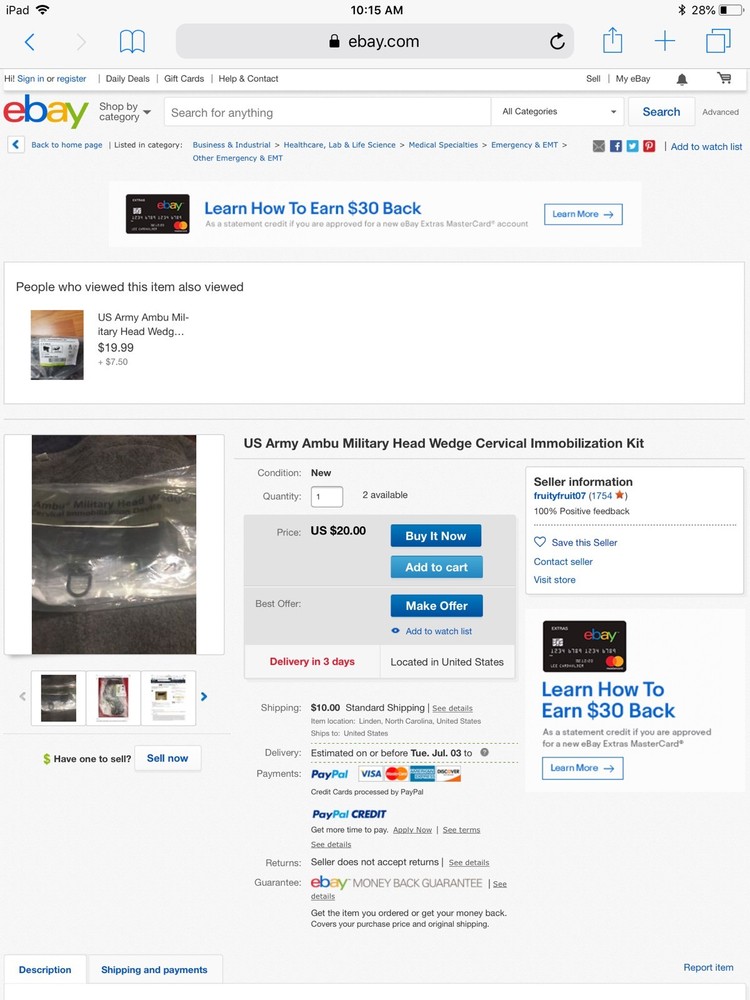The width and height of the screenshot is (750, 1000).
Task: Click the Buy It Now button
Action: coord(436,536)
